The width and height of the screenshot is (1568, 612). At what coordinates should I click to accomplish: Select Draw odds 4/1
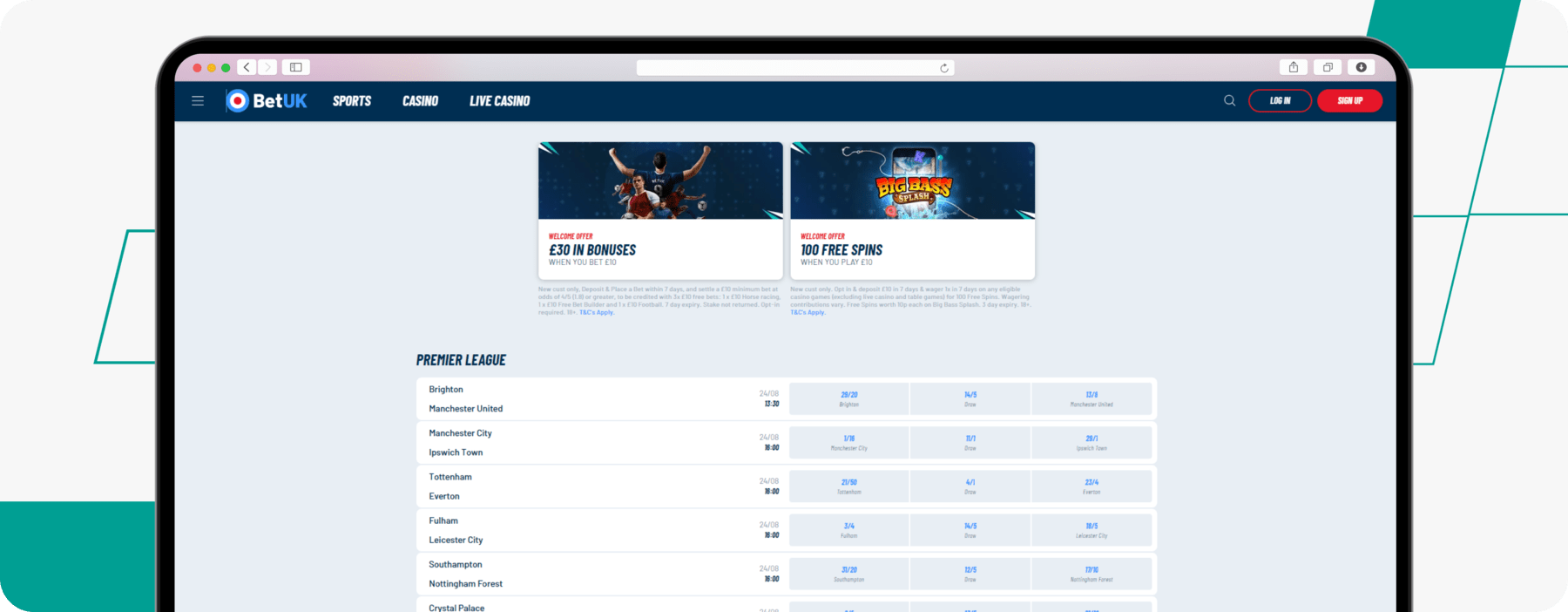tap(970, 486)
